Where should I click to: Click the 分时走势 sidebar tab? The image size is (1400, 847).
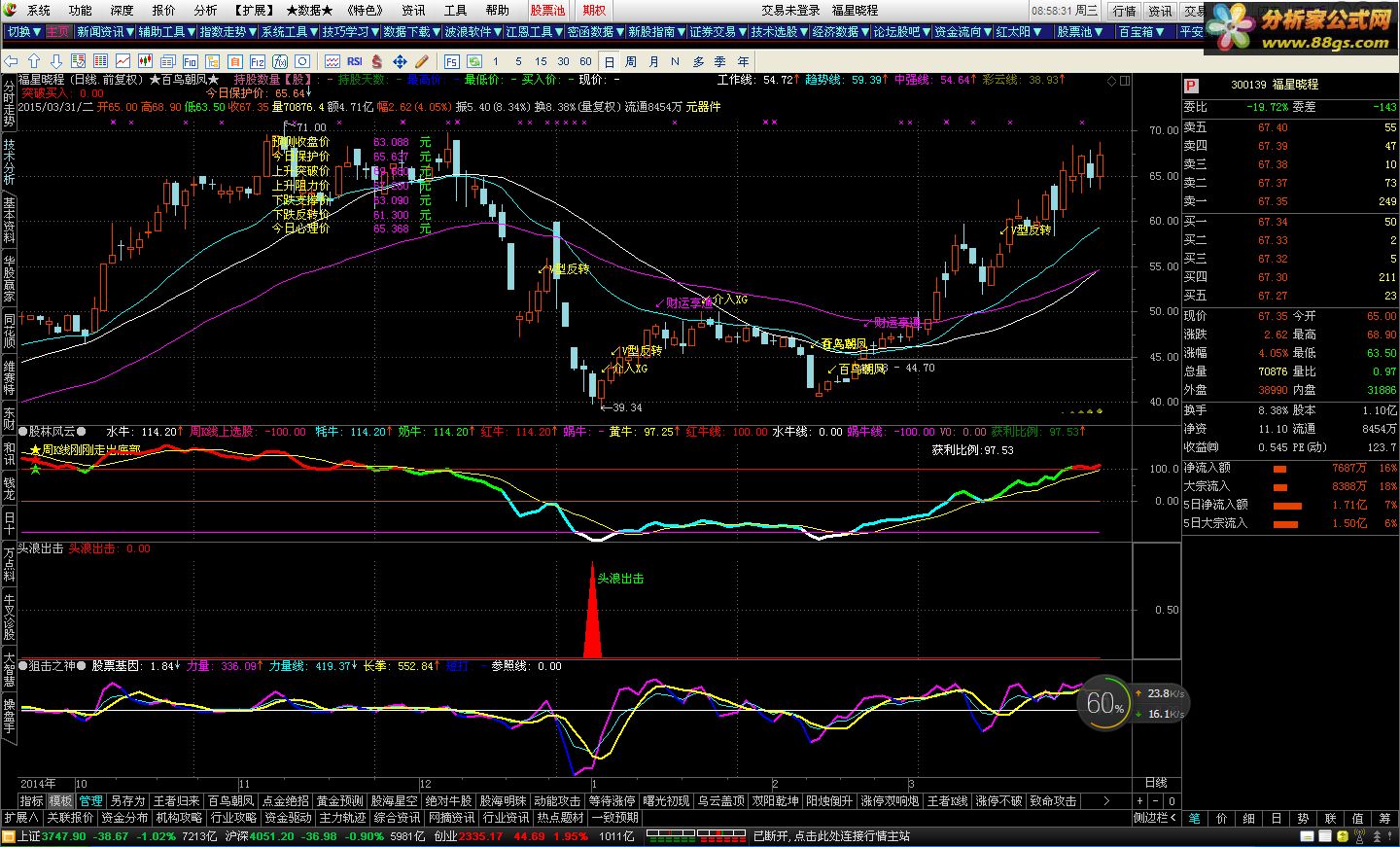click(x=9, y=103)
